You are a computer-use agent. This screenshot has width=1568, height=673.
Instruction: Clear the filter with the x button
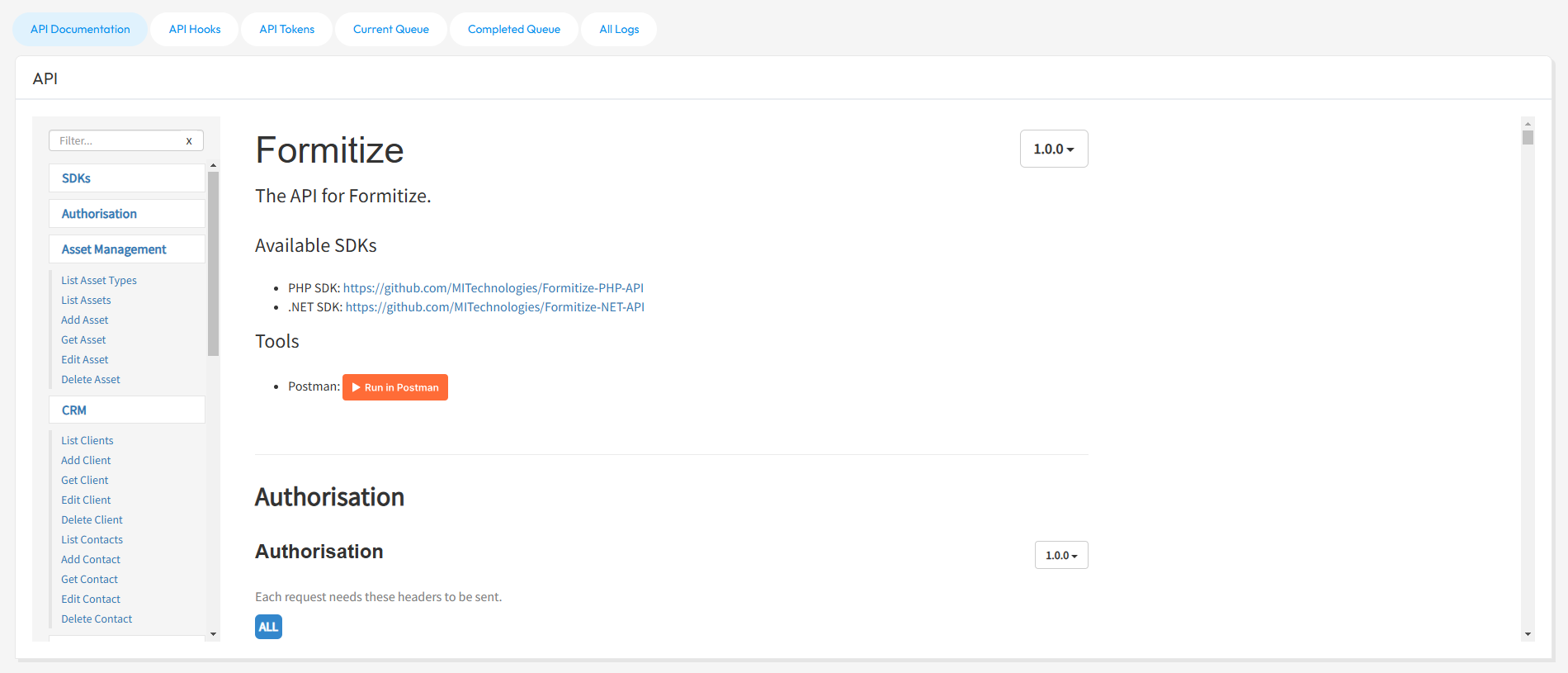point(189,140)
